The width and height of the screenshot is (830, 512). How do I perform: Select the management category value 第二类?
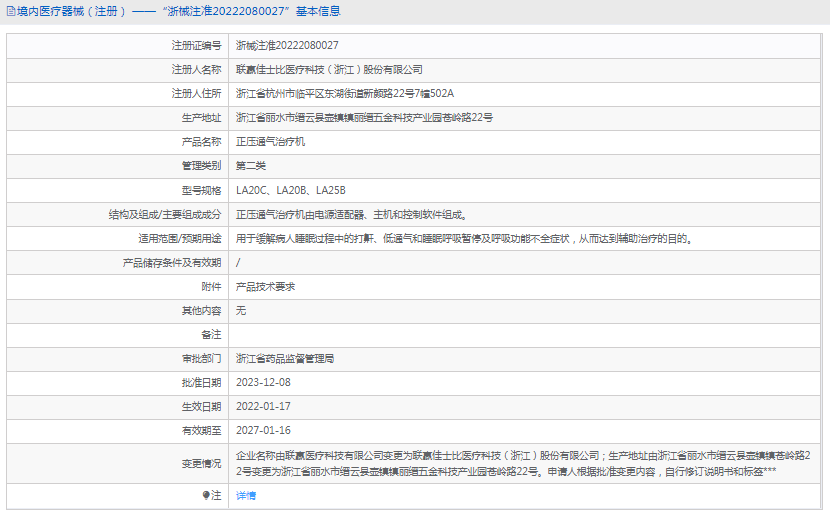pos(251,166)
